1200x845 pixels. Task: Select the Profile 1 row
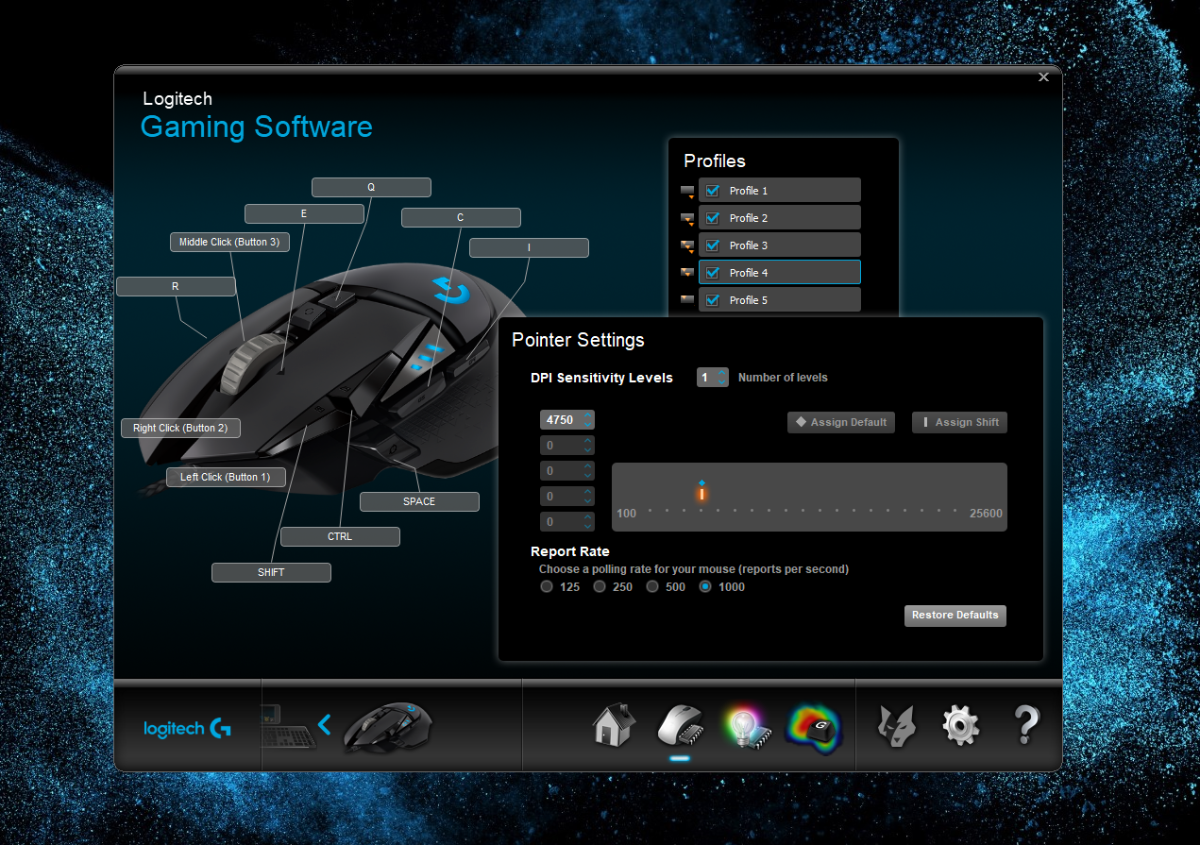pos(780,190)
